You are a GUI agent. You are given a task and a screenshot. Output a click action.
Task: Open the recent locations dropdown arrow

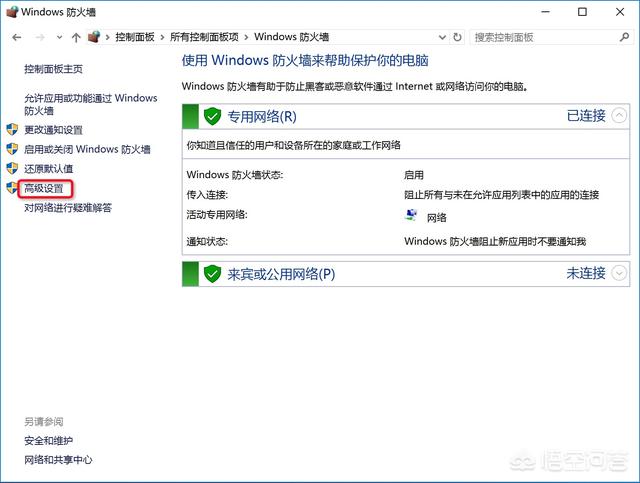(x=60, y=38)
